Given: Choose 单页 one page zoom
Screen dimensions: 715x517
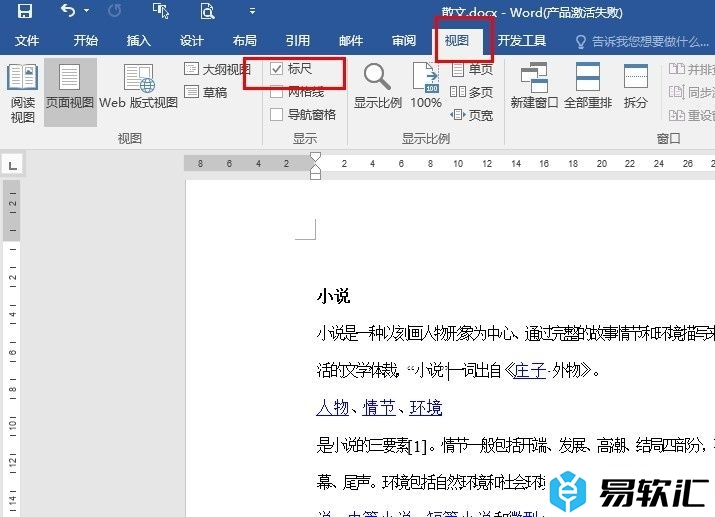Looking at the screenshot, I should 472,69.
